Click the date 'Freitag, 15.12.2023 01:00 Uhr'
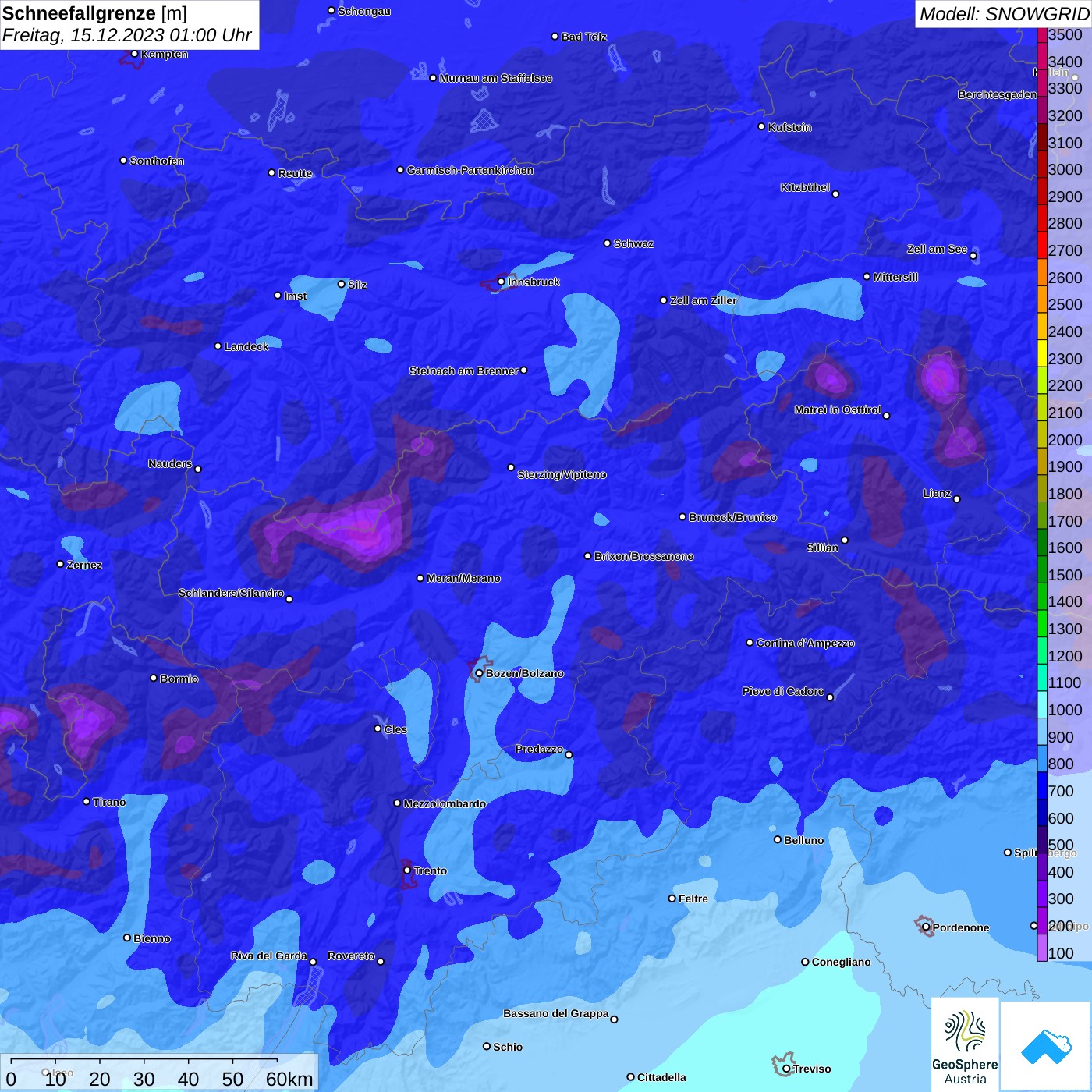Image resolution: width=1092 pixels, height=1092 pixels. (x=127, y=36)
